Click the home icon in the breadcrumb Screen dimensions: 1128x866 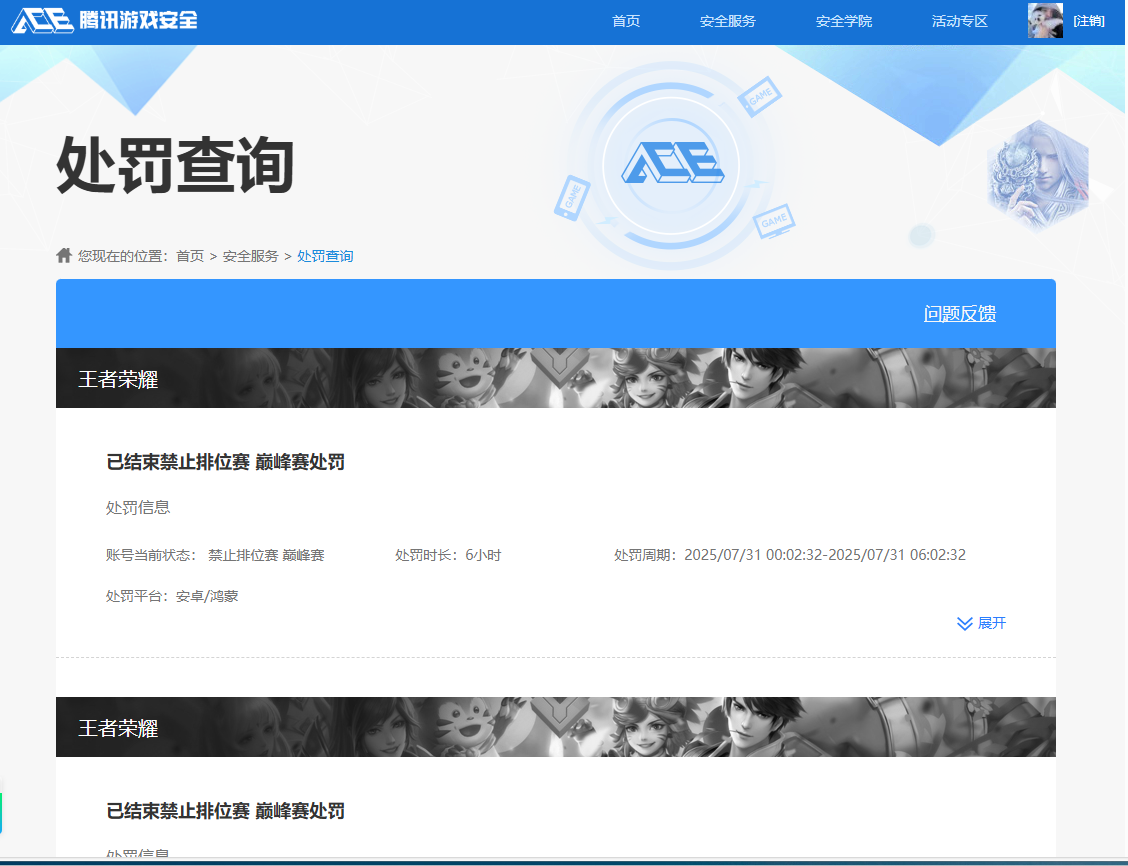[64, 256]
